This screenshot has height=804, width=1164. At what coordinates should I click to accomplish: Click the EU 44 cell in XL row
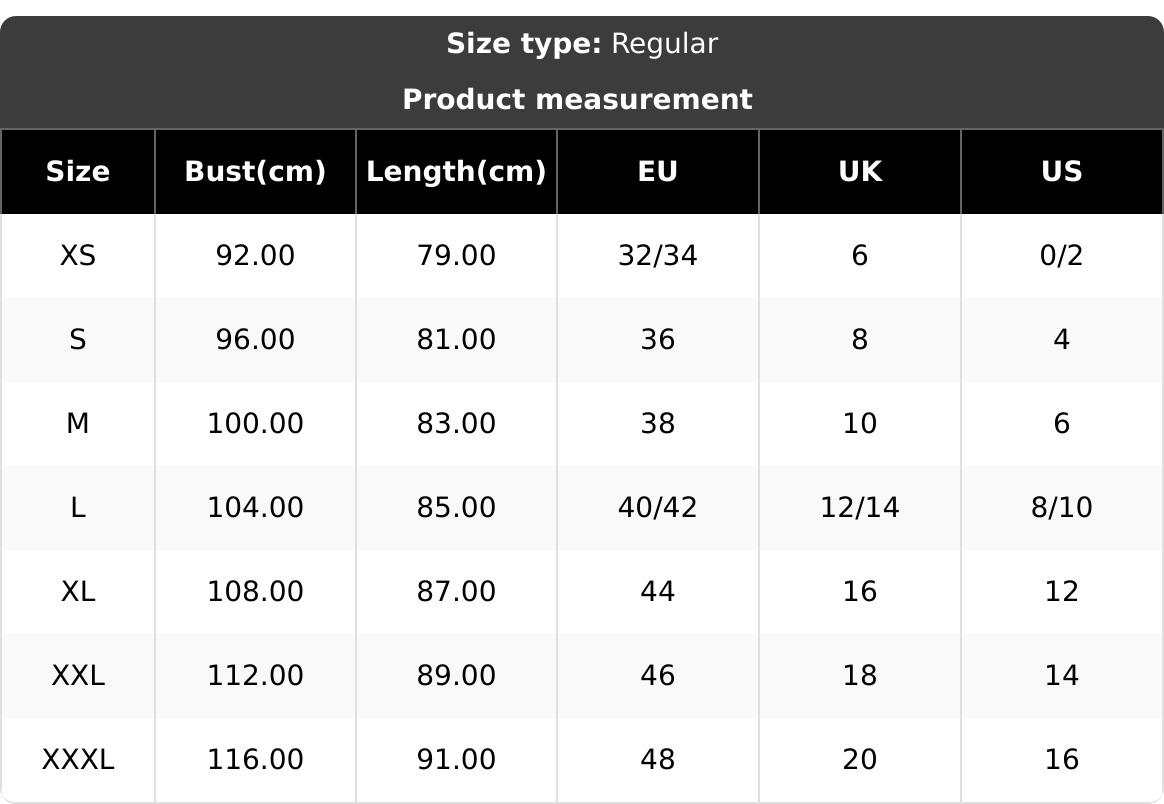658,592
